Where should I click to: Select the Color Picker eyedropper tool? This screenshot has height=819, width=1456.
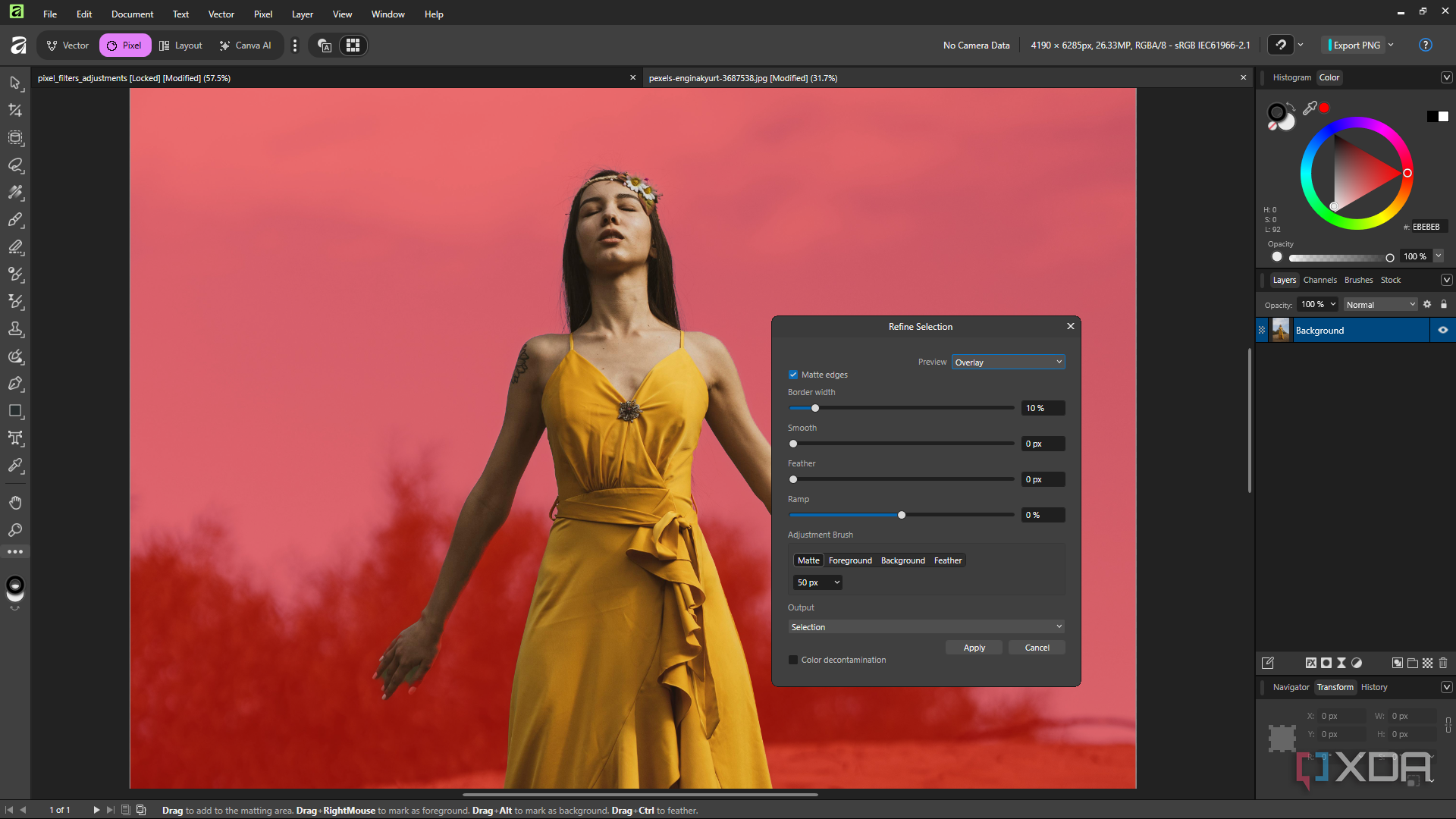[15, 466]
